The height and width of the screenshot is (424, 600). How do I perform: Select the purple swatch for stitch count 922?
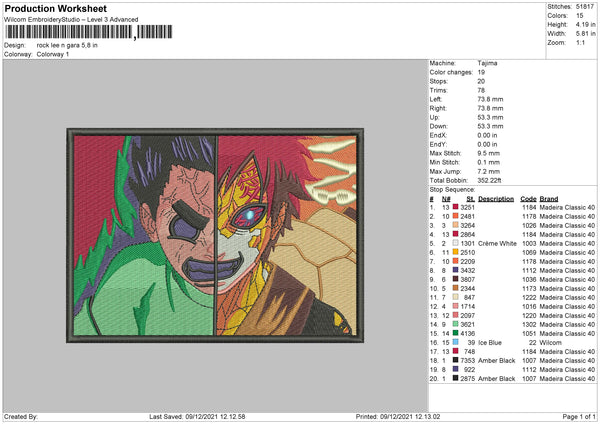(455, 369)
